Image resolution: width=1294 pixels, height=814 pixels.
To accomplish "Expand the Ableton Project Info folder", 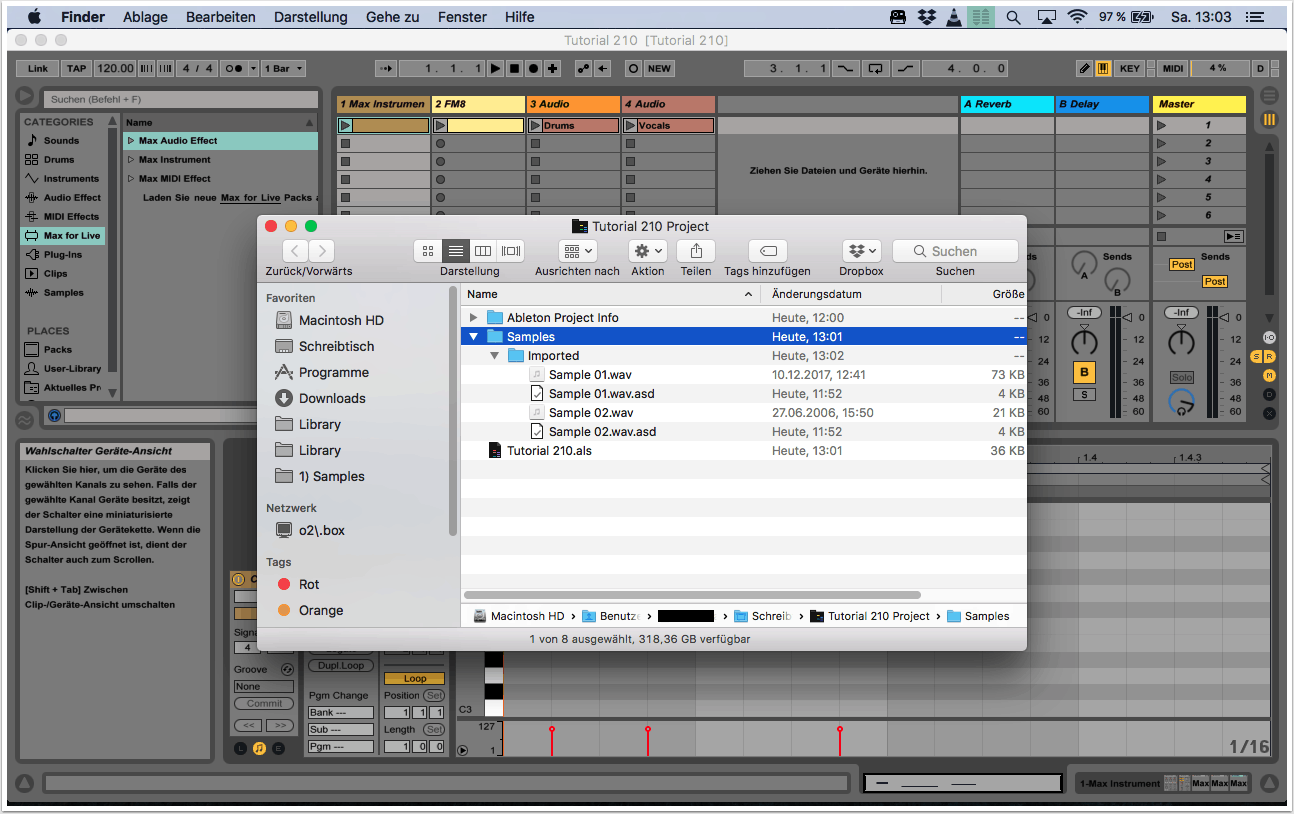I will click(474, 318).
